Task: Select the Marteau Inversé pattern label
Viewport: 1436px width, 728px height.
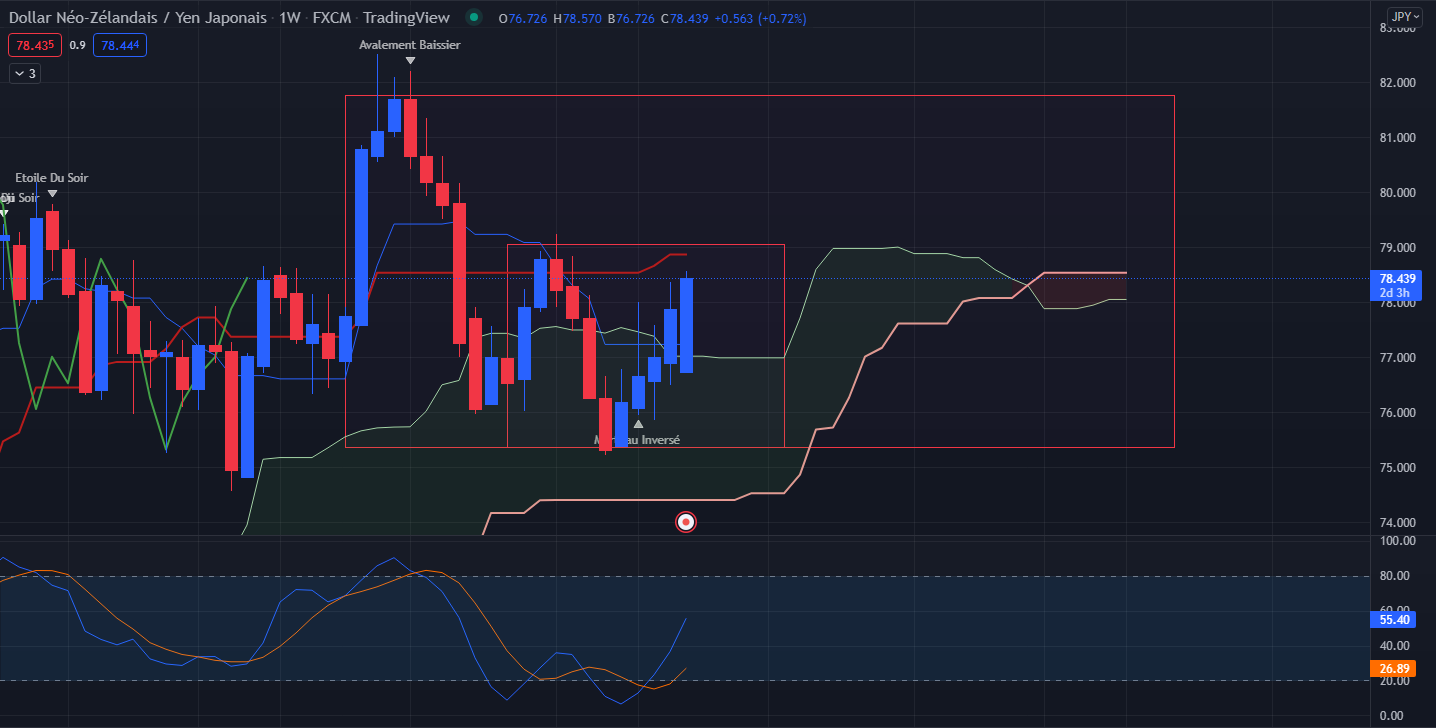Action: (637, 440)
